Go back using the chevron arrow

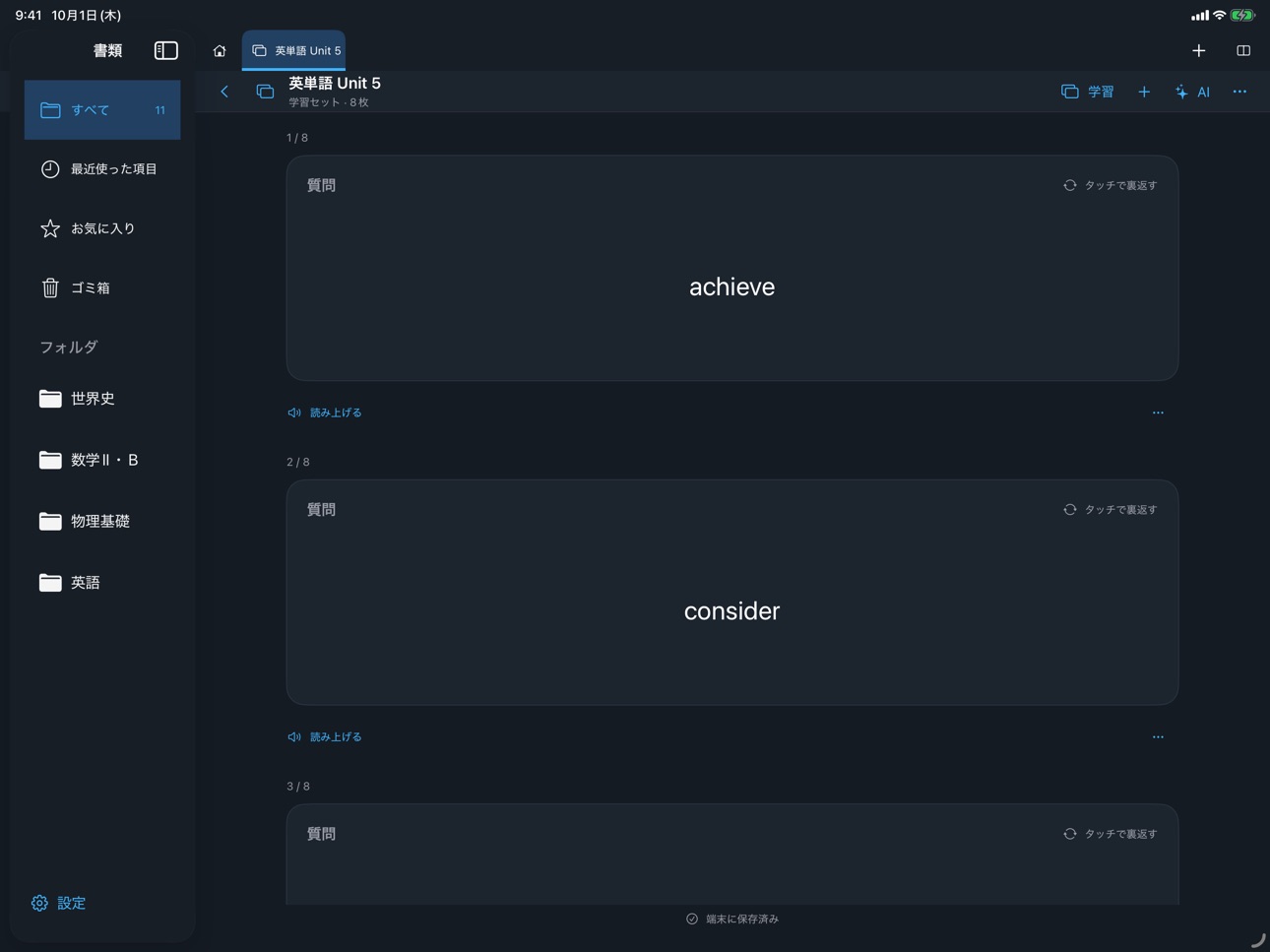224,92
